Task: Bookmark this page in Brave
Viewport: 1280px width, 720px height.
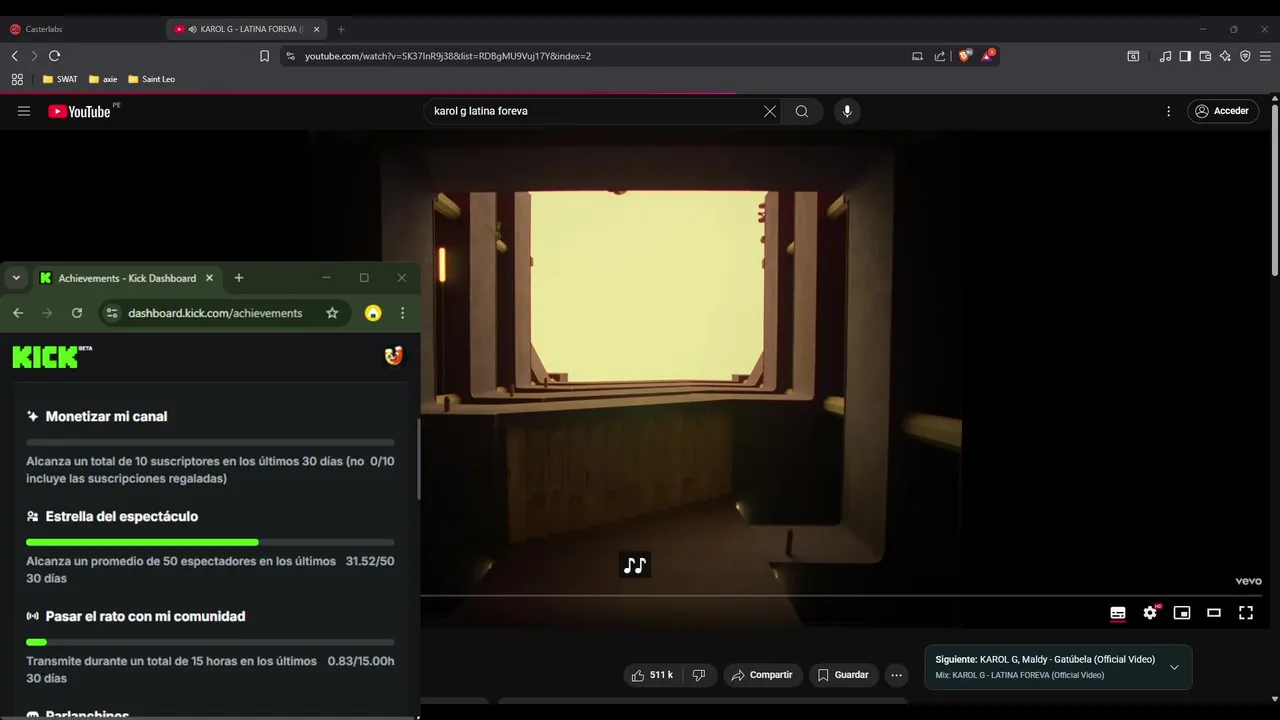Action: coord(264,56)
